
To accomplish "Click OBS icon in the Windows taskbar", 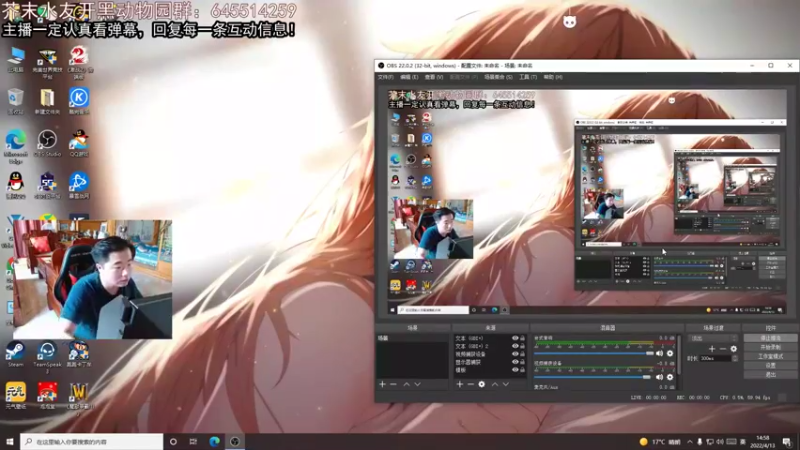I will pos(235,441).
